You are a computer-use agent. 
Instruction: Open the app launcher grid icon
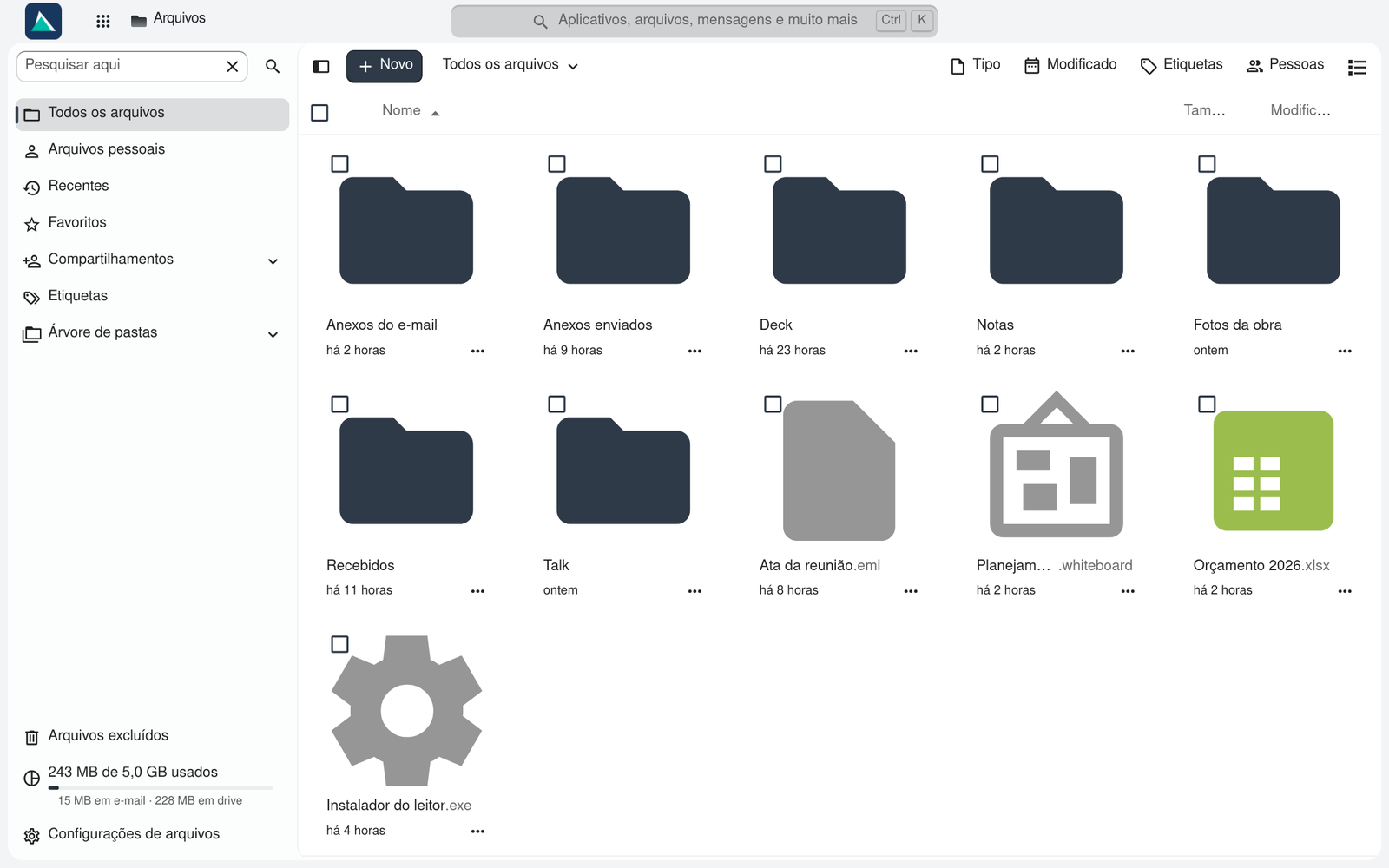point(102,21)
